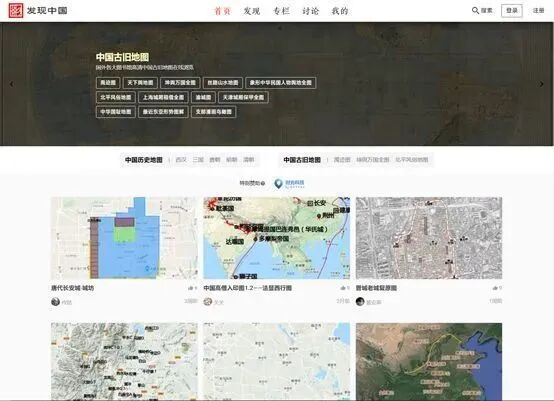554x401 pixels.
Task: Select the 首页 nav tab
Action: pos(222,11)
